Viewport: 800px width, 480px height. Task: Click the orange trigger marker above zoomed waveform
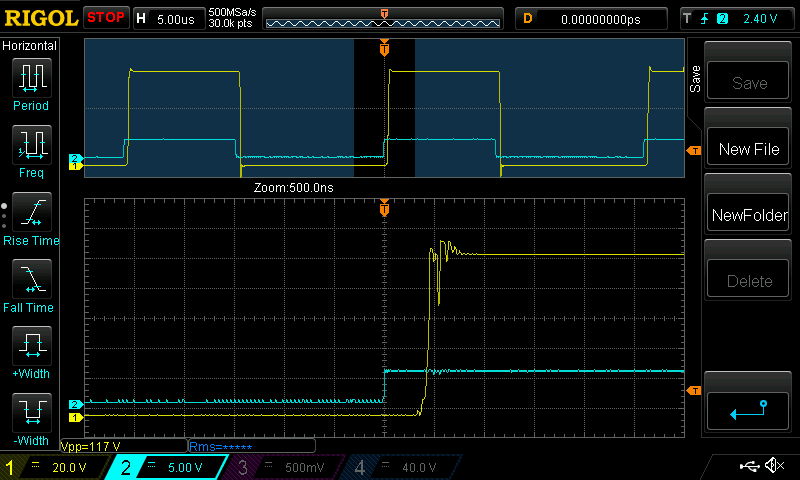384,209
